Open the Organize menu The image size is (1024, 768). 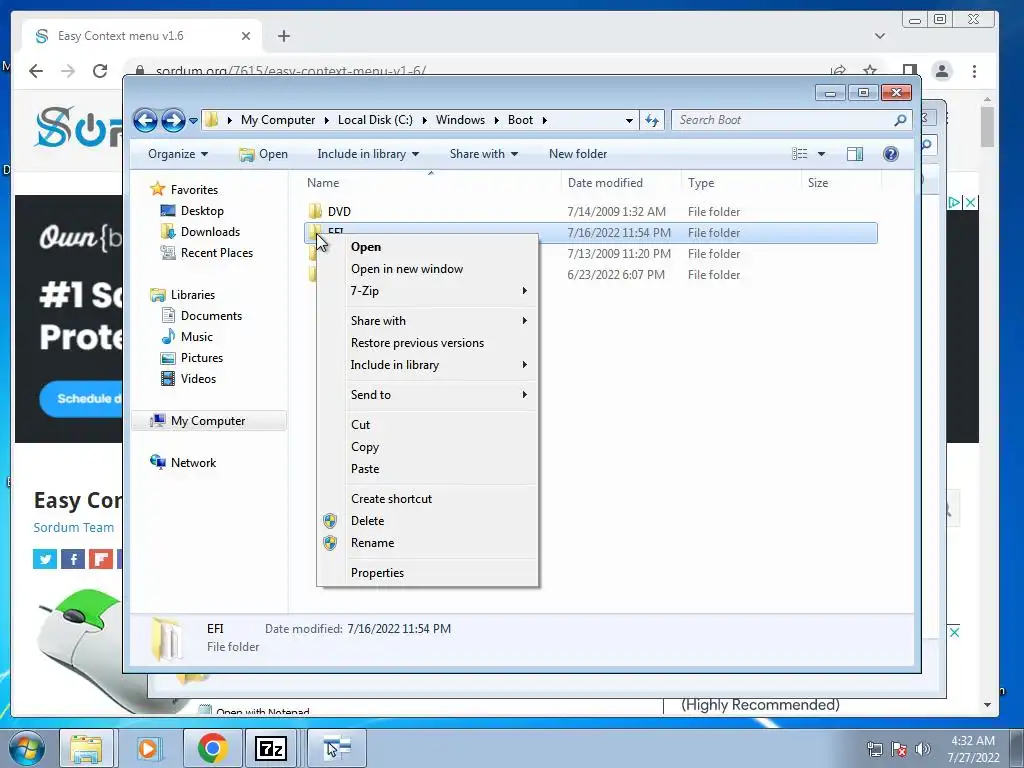tap(178, 154)
